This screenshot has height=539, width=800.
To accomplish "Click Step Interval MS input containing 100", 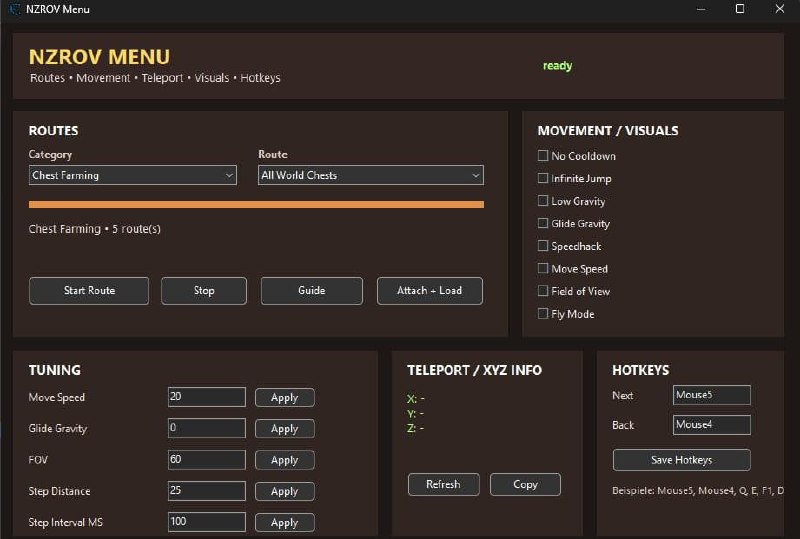I will [x=207, y=522].
